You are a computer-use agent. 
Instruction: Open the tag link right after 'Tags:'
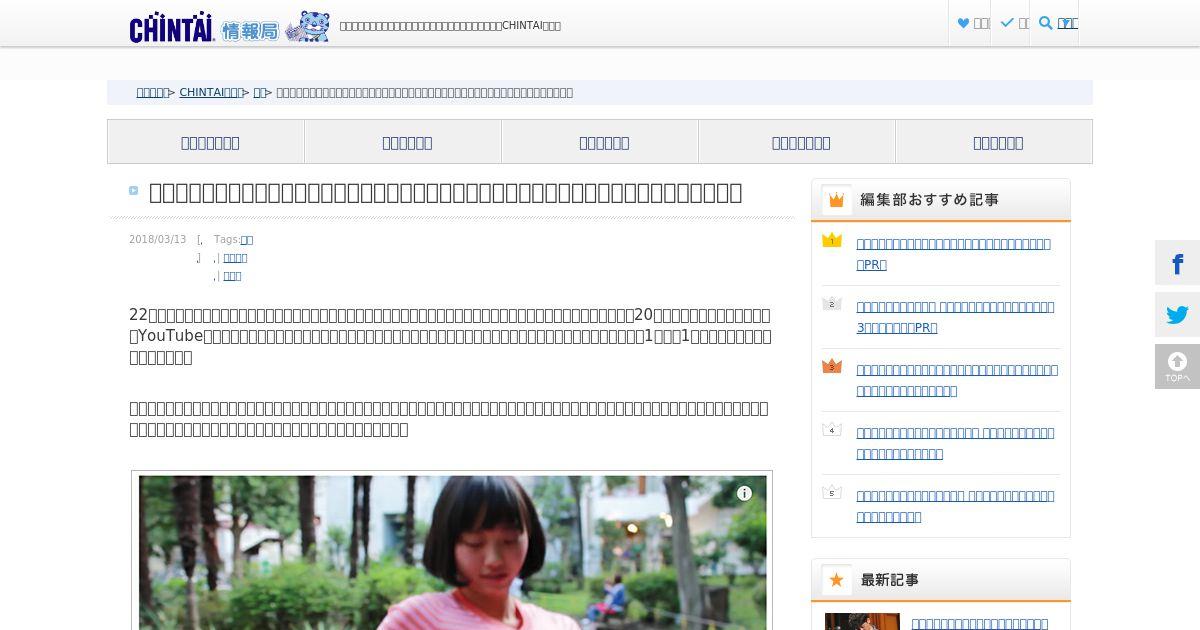click(x=247, y=240)
